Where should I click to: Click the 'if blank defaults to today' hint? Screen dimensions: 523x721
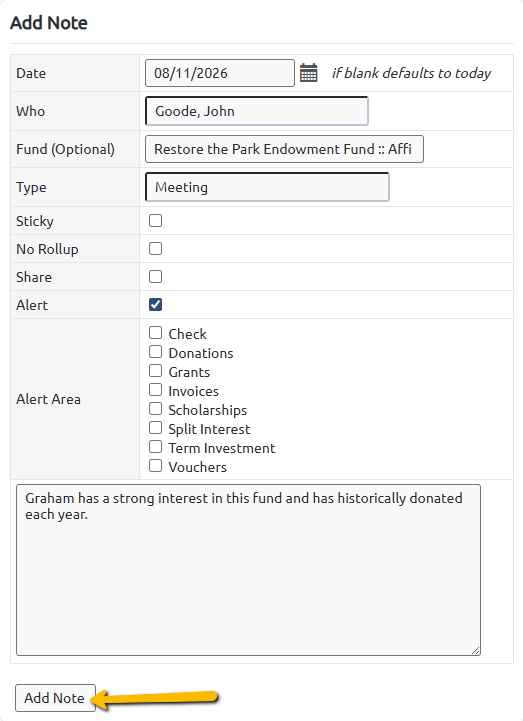tap(411, 73)
